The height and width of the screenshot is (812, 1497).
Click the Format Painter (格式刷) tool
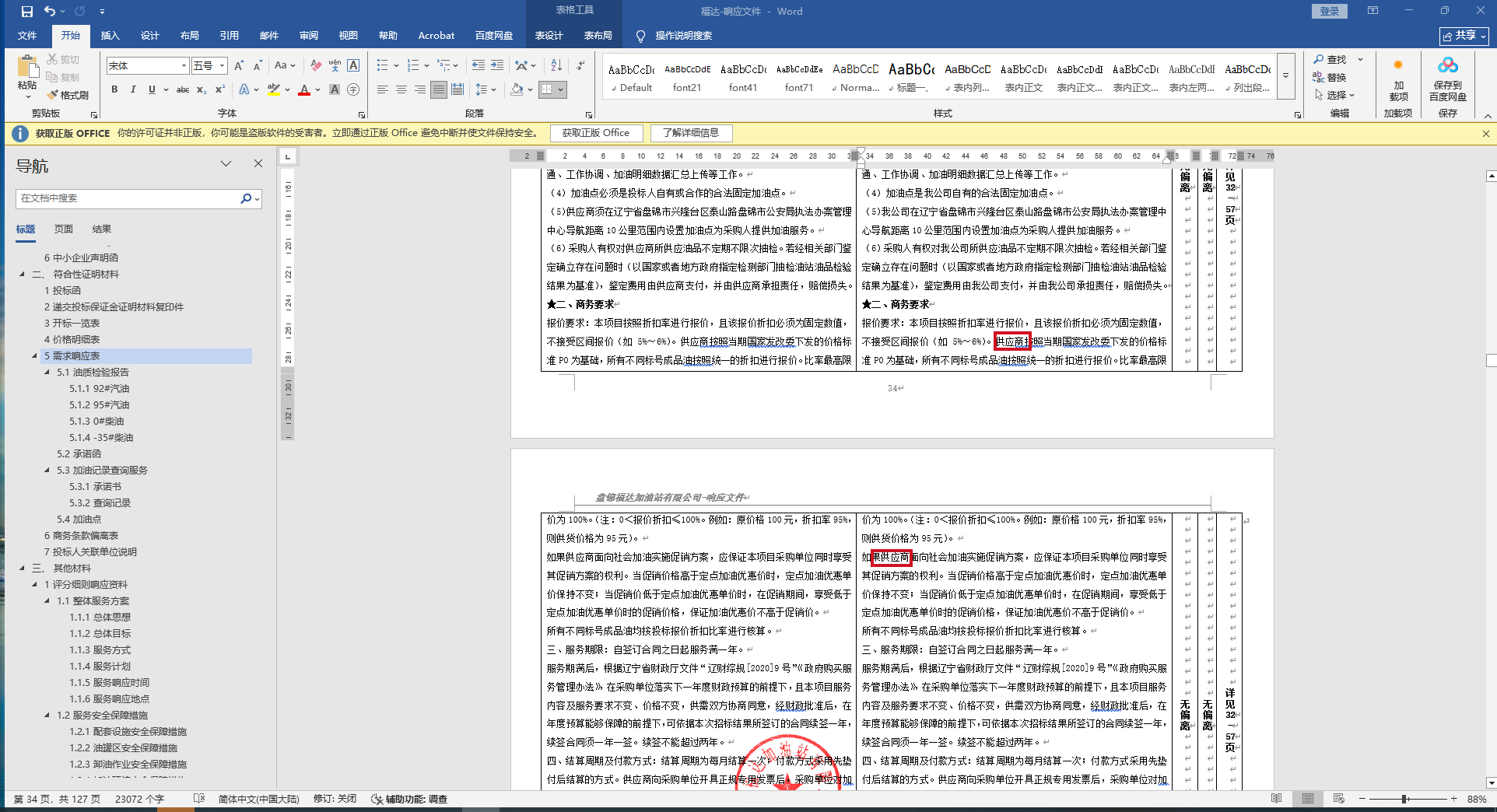click(x=68, y=95)
